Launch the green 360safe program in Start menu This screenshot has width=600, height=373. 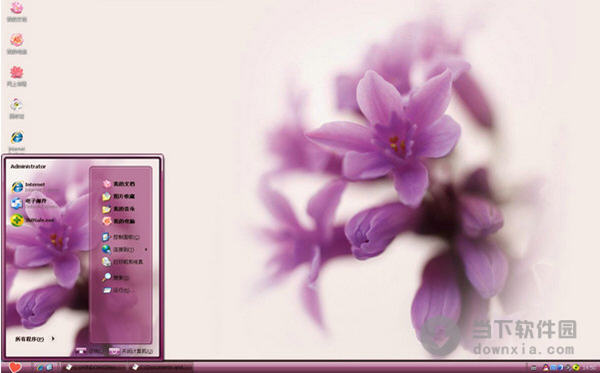(33, 220)
